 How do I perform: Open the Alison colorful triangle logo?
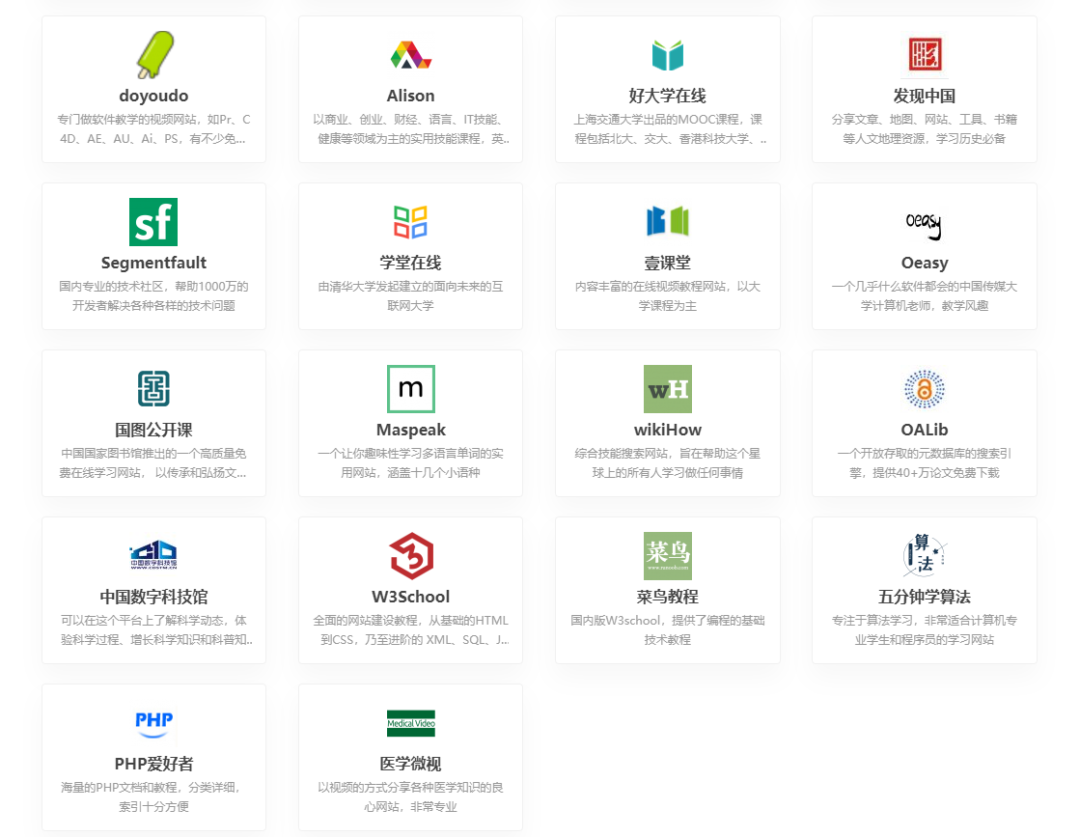(x=410, y=55)
